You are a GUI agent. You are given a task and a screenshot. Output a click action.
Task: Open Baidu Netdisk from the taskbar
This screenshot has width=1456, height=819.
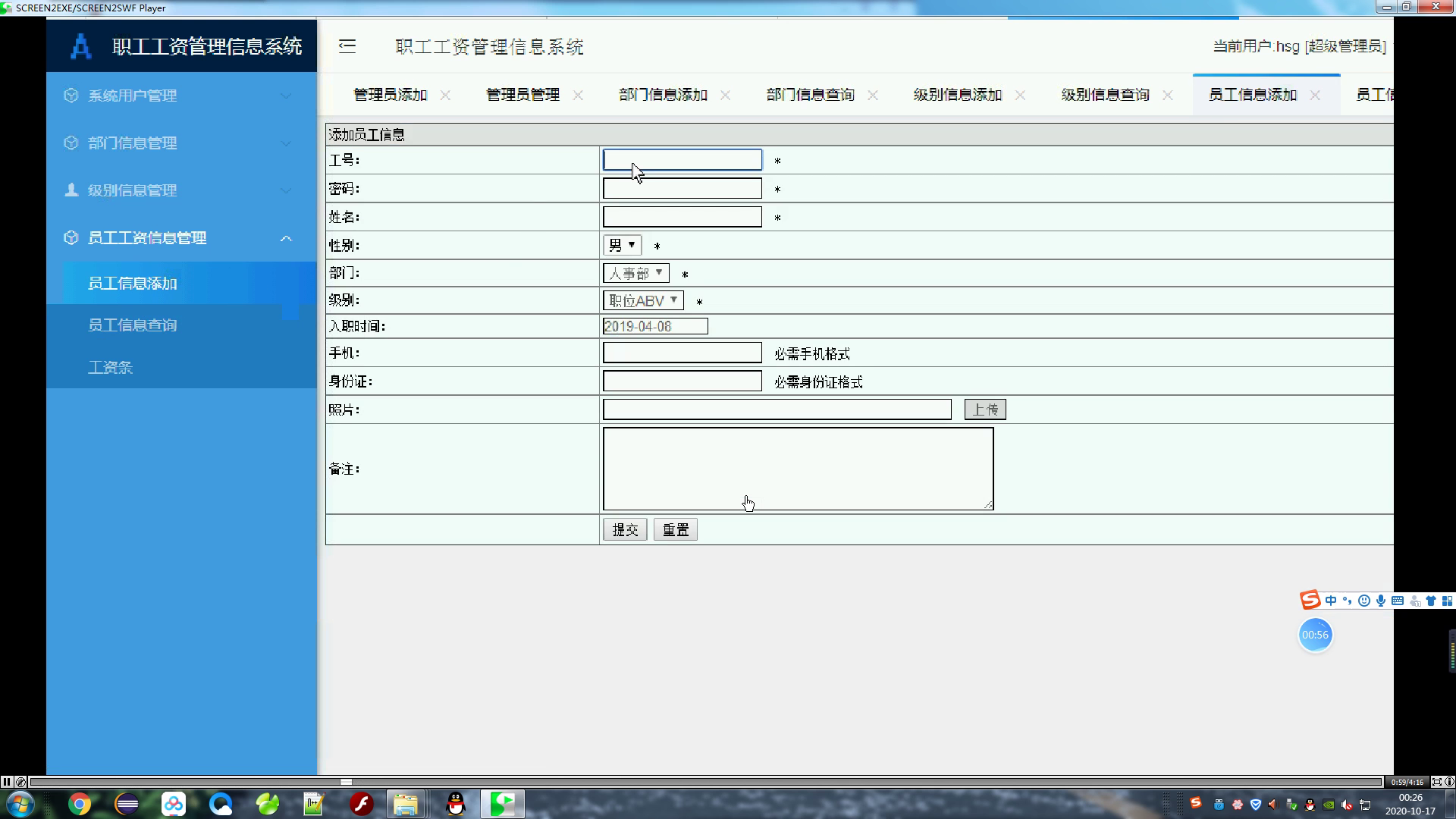click(x=174, y=804)
